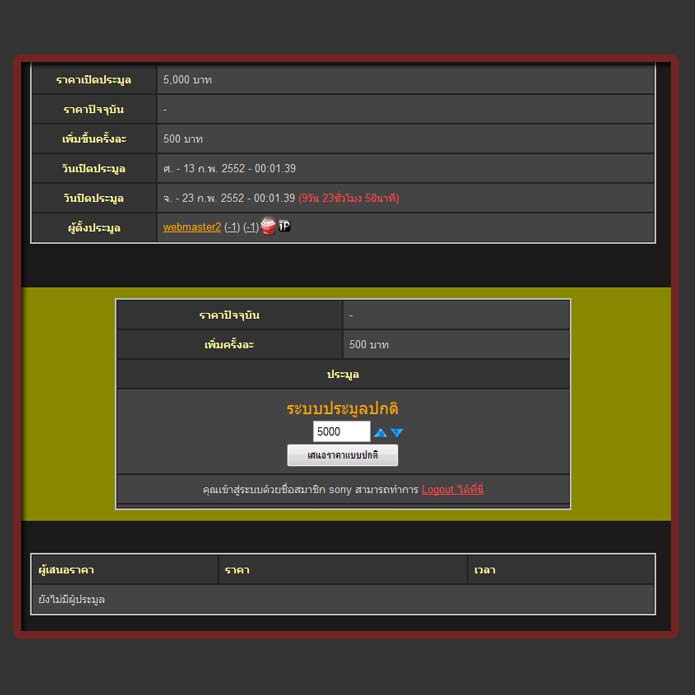
Task: Open the webmaster2 profile link
Action: point(191,227)
